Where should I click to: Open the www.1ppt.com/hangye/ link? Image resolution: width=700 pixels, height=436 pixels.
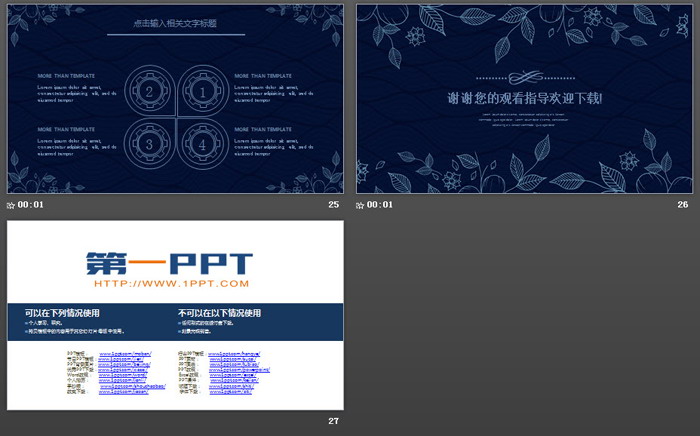tap(234, 354)
